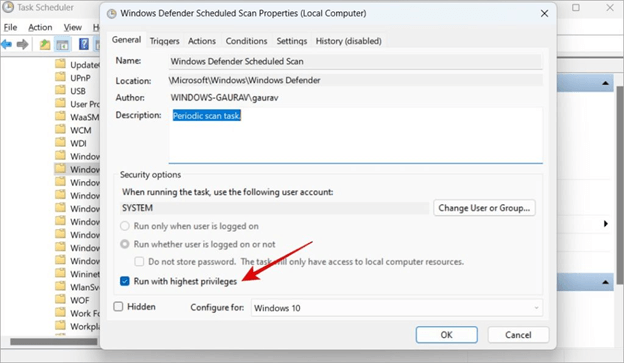Click the Show/Hide Console Tree icon

click(62, 45)
